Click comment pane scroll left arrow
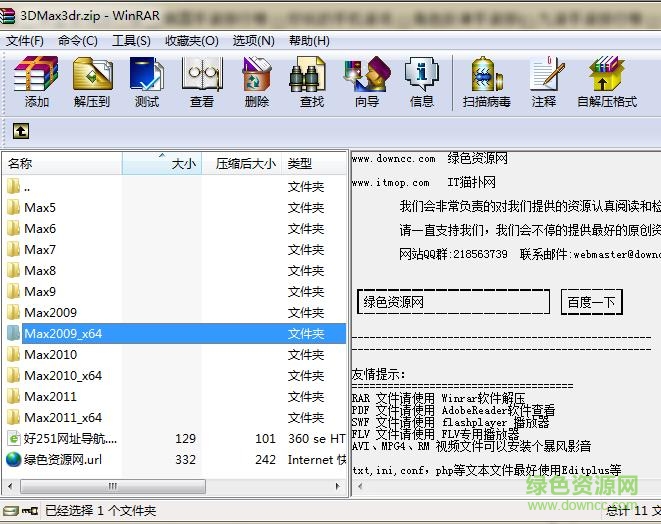661x524 pixels. click(x=360, y=486)
